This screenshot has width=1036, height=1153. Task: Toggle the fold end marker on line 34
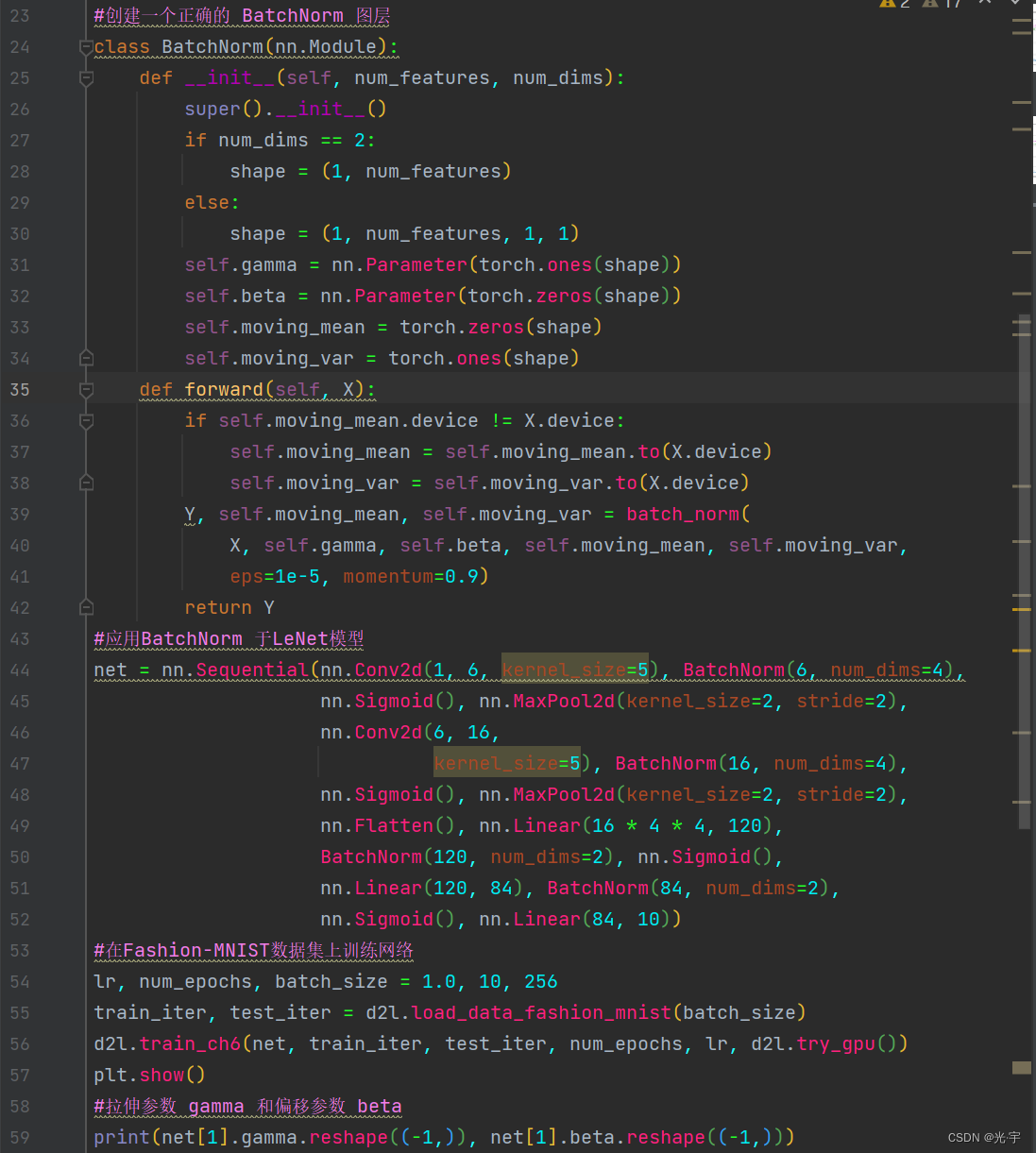click(x=86, y=359)
